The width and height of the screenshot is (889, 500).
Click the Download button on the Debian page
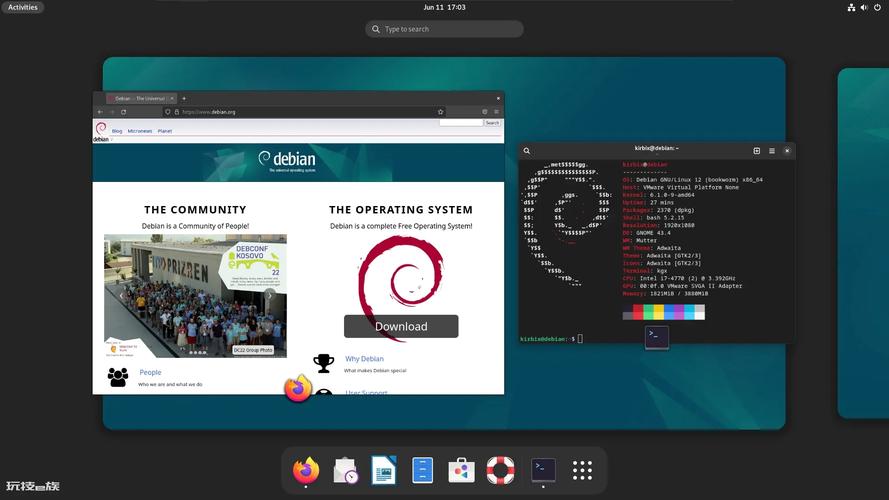tap(401, 327)
